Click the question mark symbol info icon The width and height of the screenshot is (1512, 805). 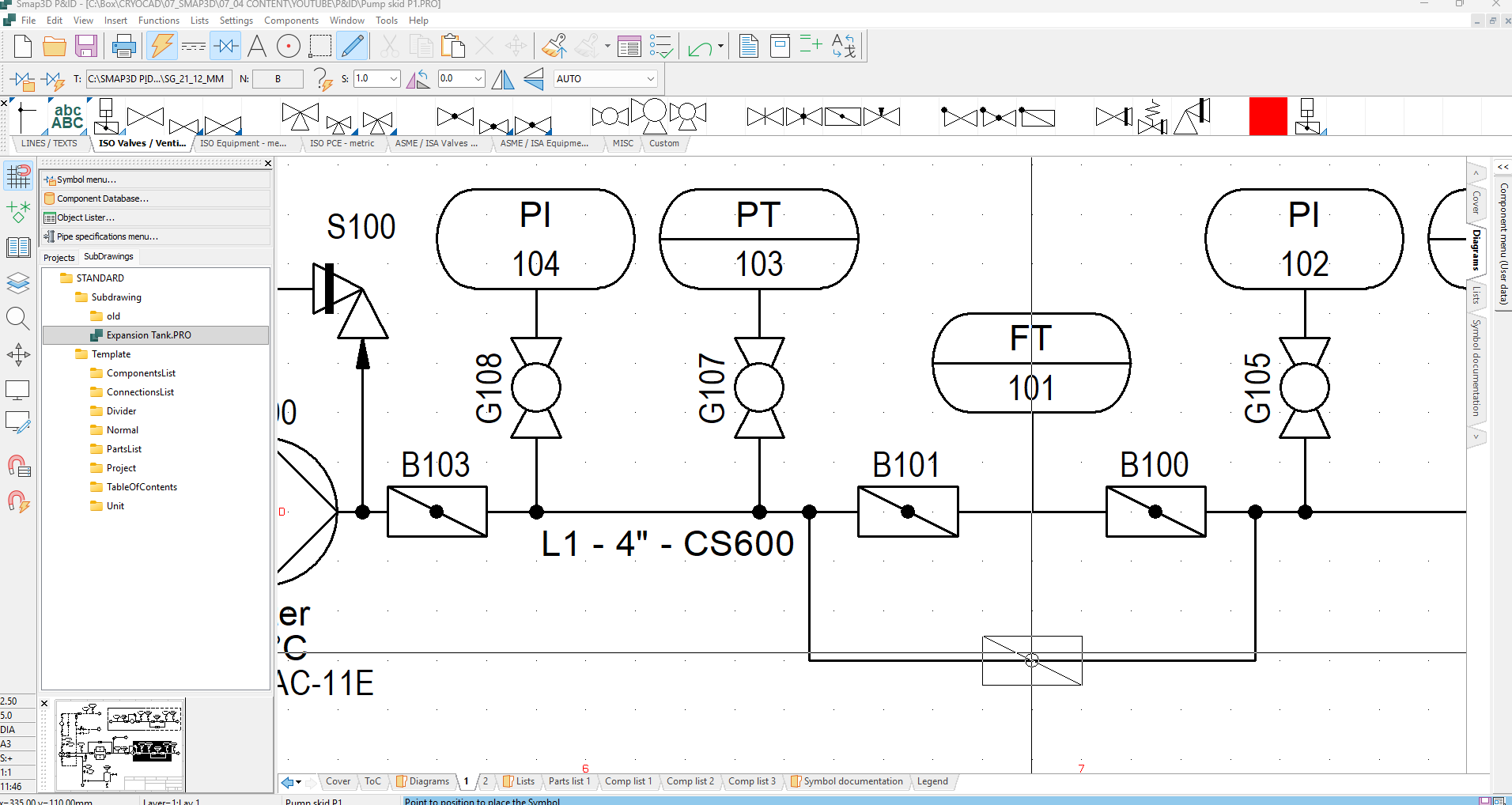pyautogui.click(x=322, y=79)
